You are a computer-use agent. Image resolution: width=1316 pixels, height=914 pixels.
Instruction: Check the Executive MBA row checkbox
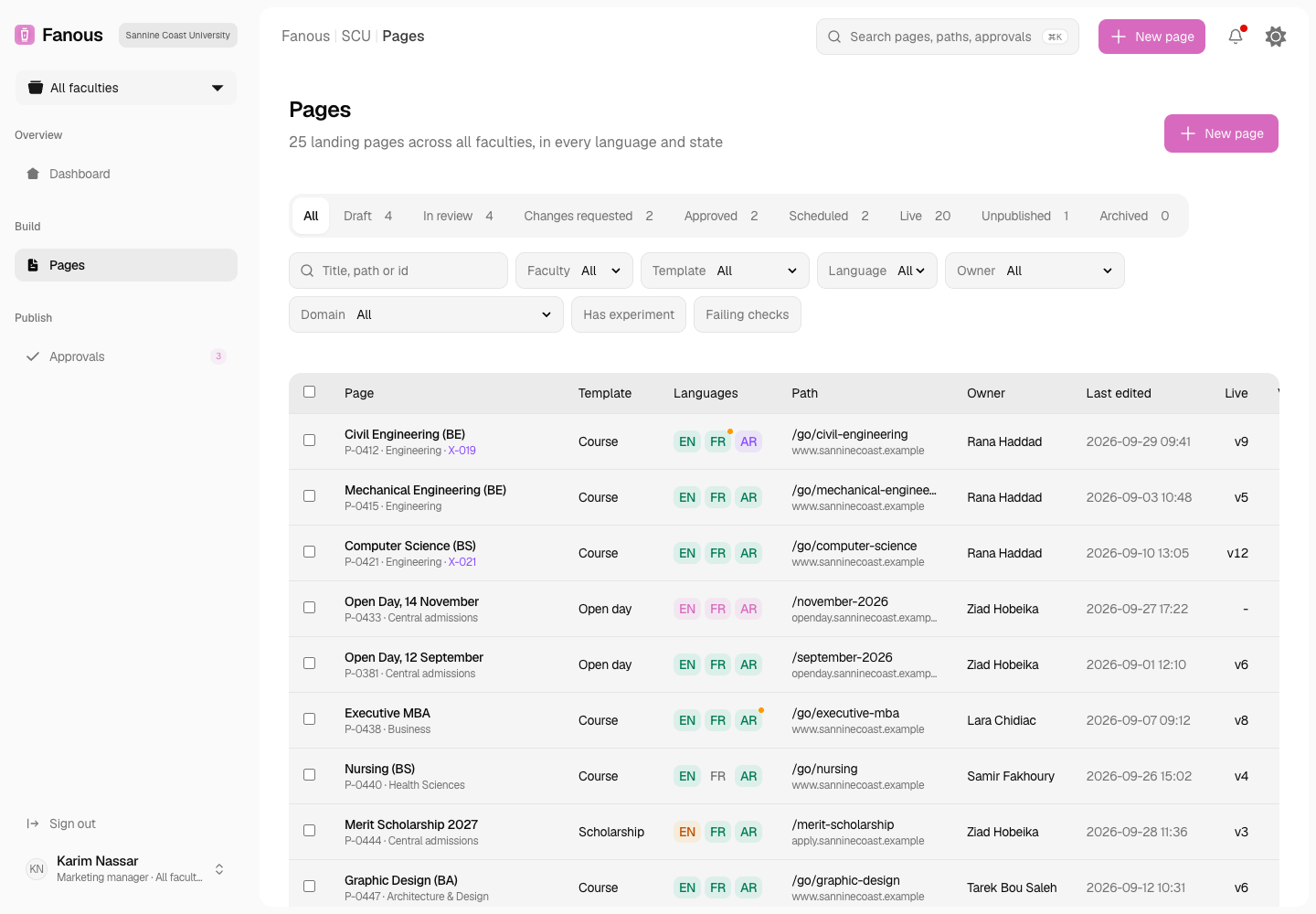(310, 719)
